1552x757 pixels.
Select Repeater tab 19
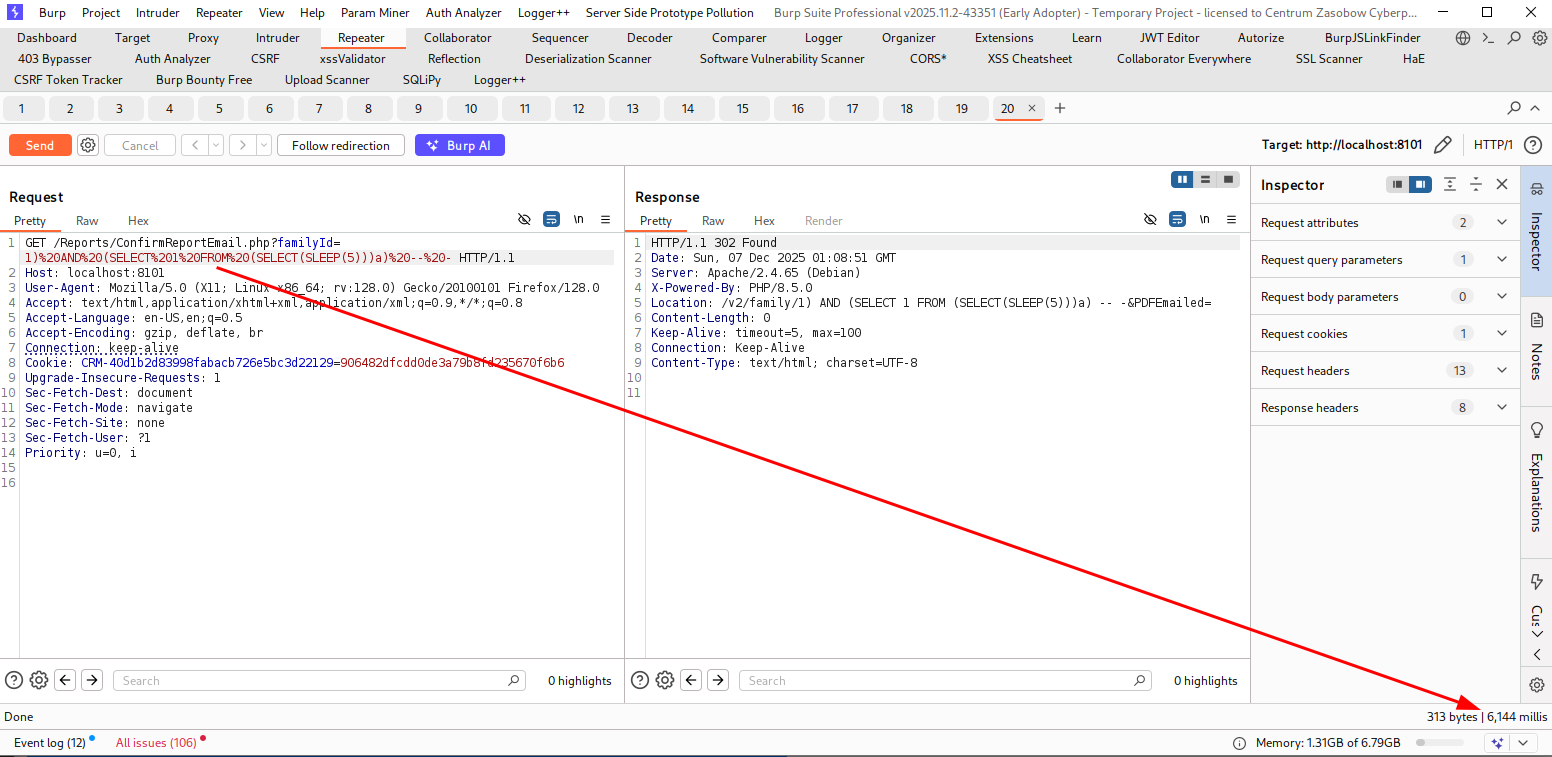coord(961,108)
